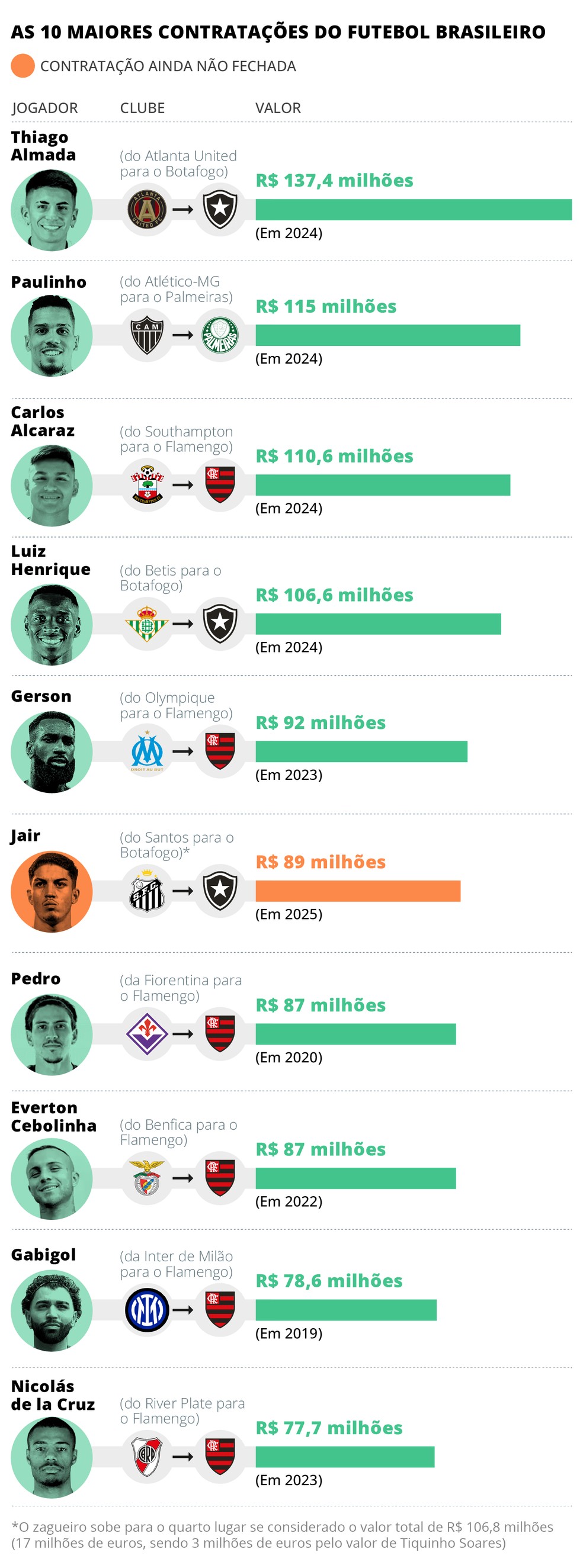Select the Real Betis club crest
This screenshot has height=1568, width=583.
[147, 624]
